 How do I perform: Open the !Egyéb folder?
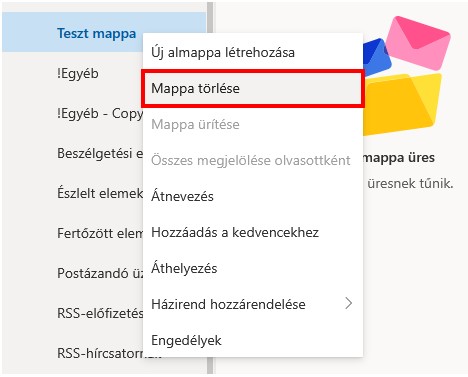tap(78, 74)
